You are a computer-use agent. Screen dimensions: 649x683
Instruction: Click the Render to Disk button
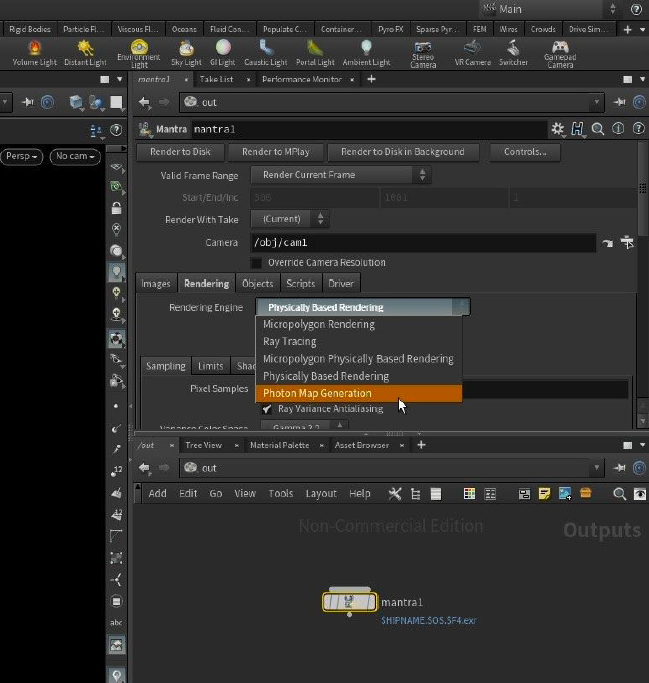(180, 152)
